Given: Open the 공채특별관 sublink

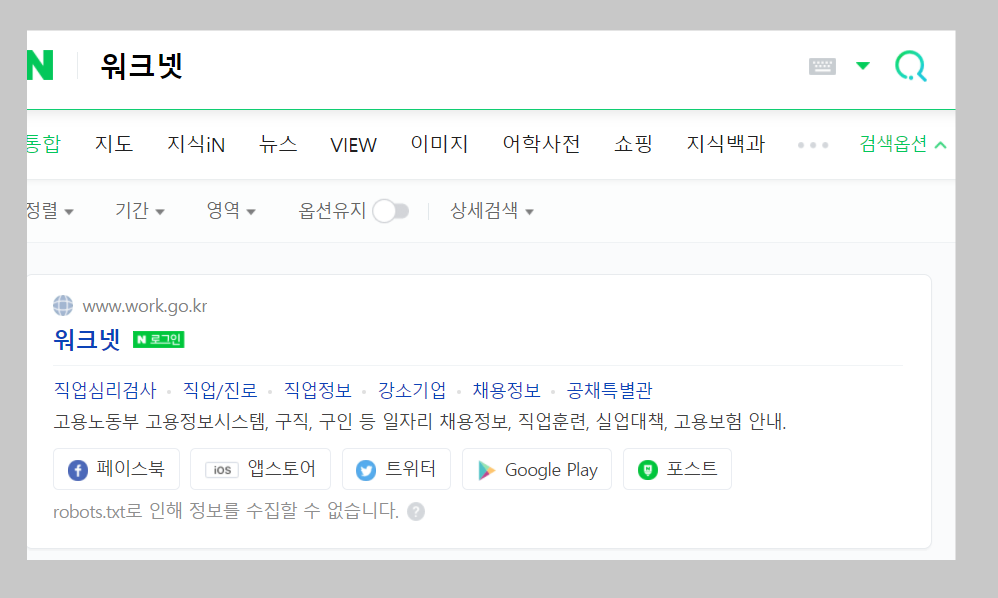Looking at the screenshot, I should tap(610, 390).
